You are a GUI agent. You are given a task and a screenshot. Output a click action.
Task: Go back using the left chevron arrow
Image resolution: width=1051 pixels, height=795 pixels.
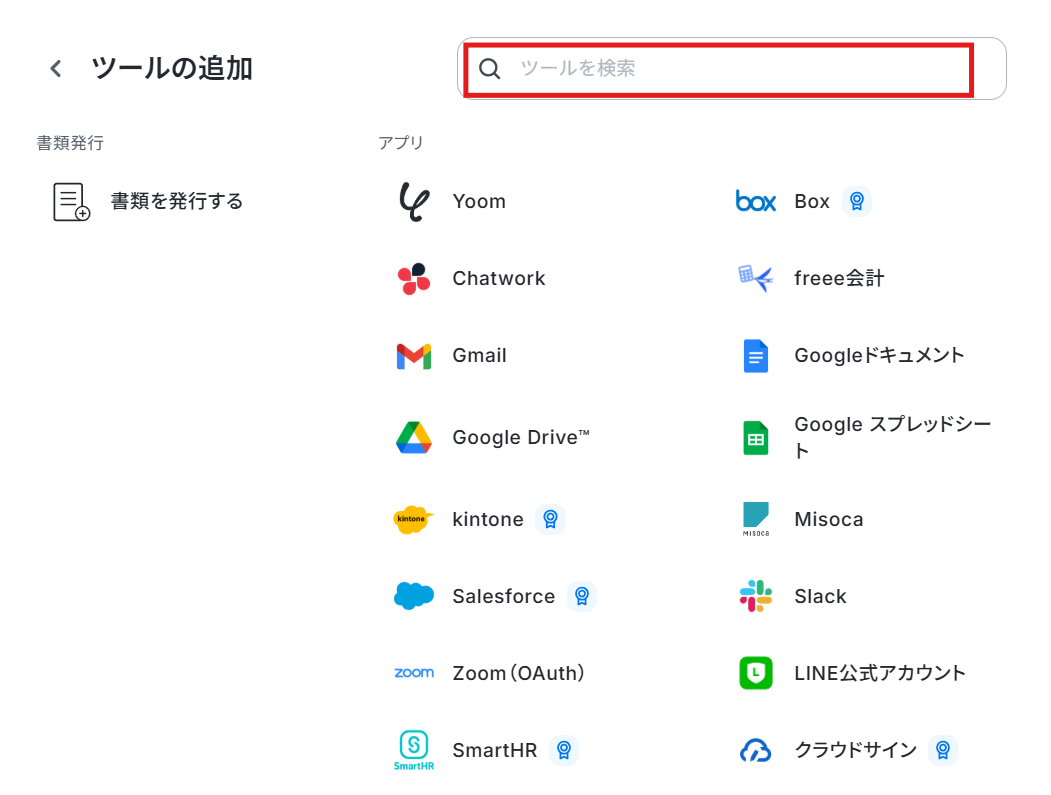(x=56, y=68)
